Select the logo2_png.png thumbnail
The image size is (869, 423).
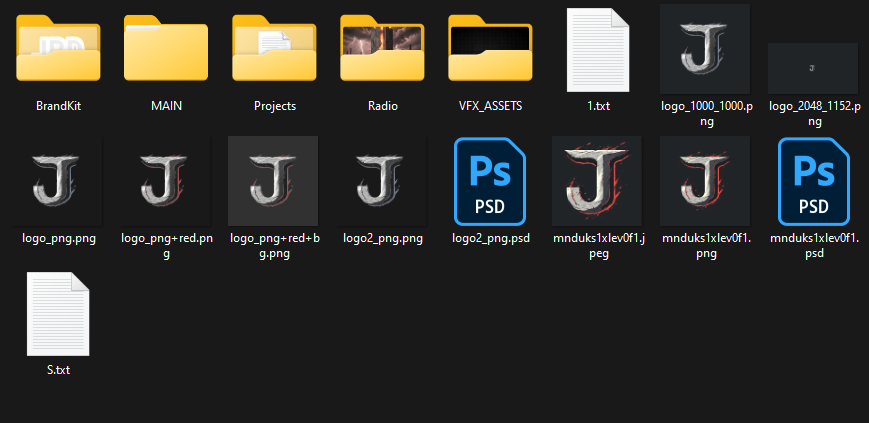(382, 181)
